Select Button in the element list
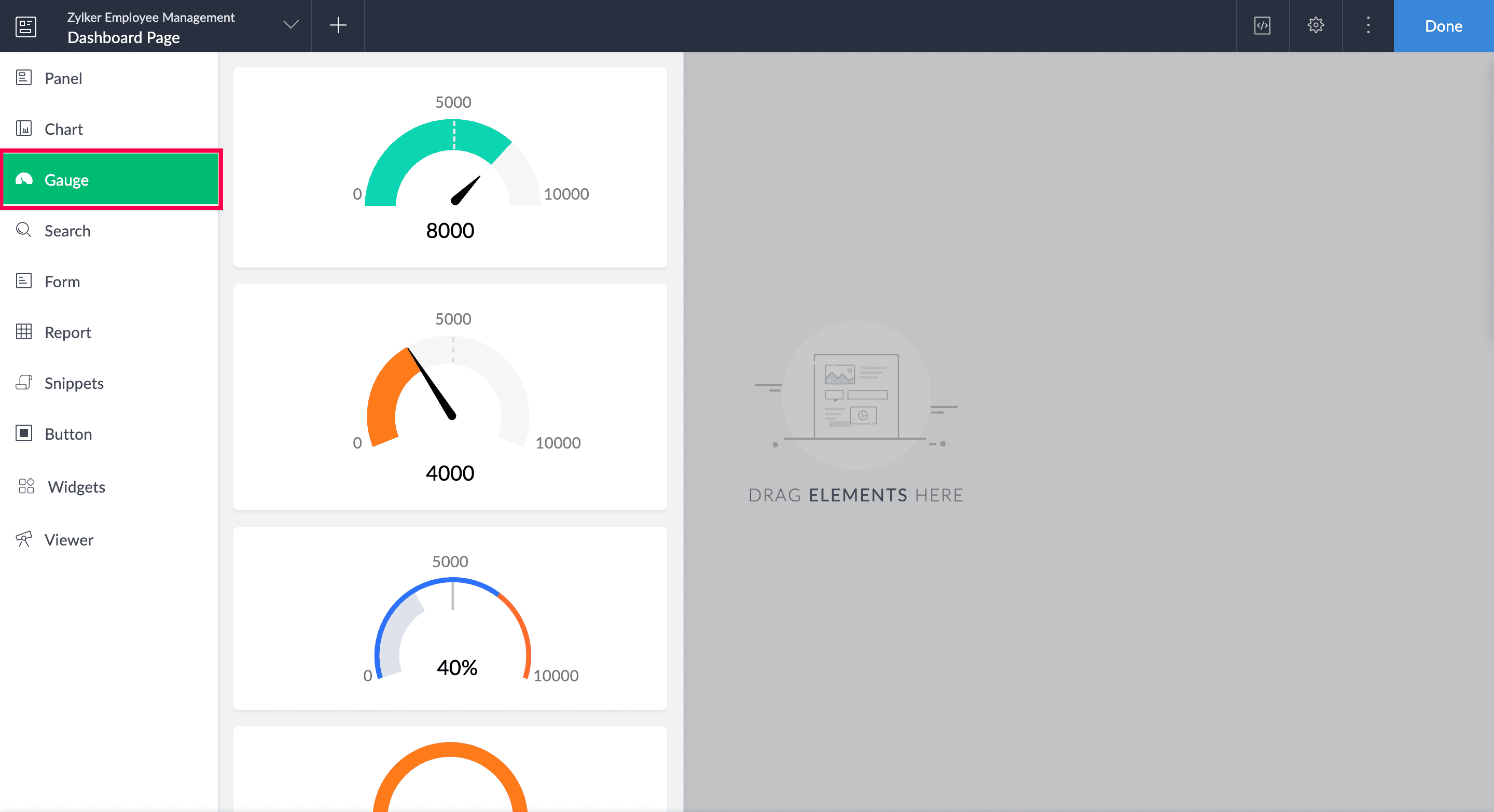Viewport: 1494px width, 812px height. pos(68,434)
